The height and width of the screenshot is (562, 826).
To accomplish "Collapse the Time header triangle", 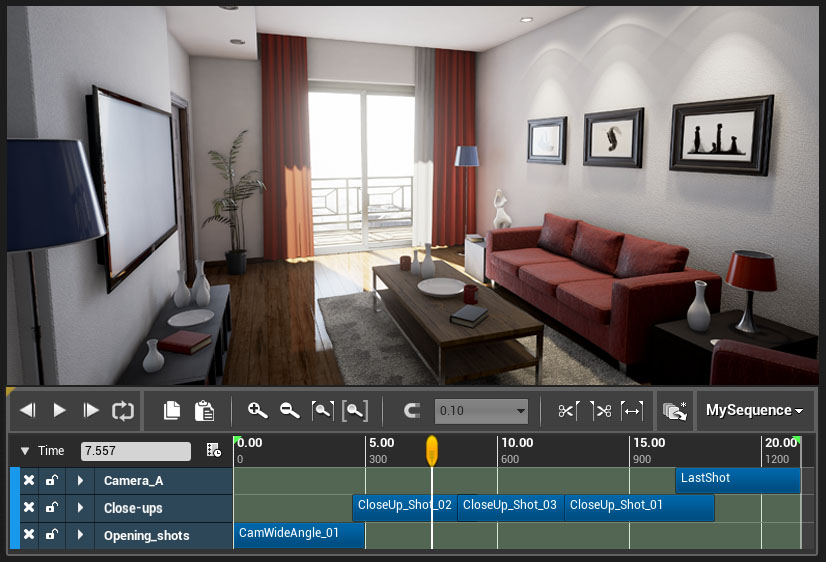I will point(25,451).
